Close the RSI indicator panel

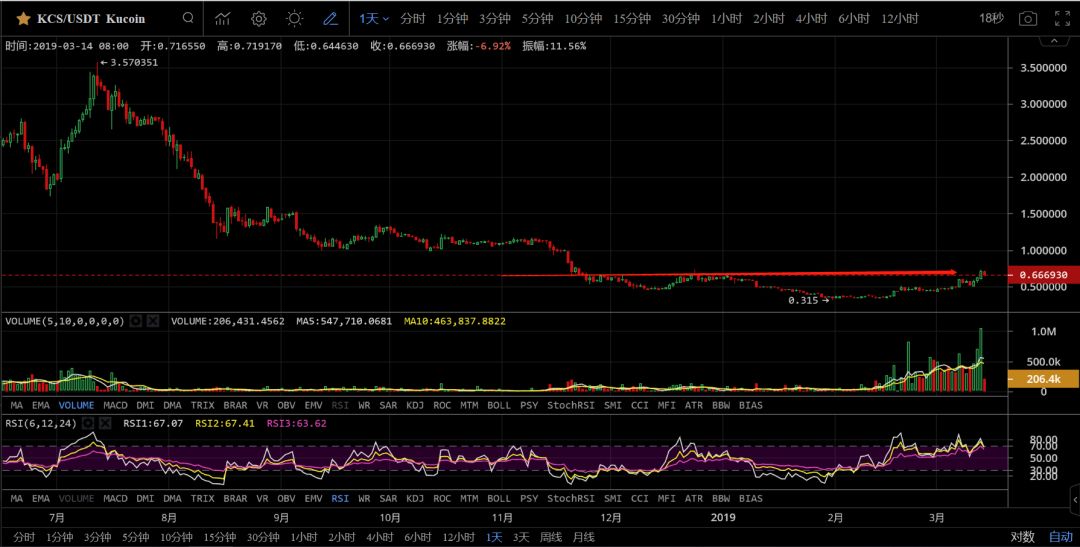[104, 423]
